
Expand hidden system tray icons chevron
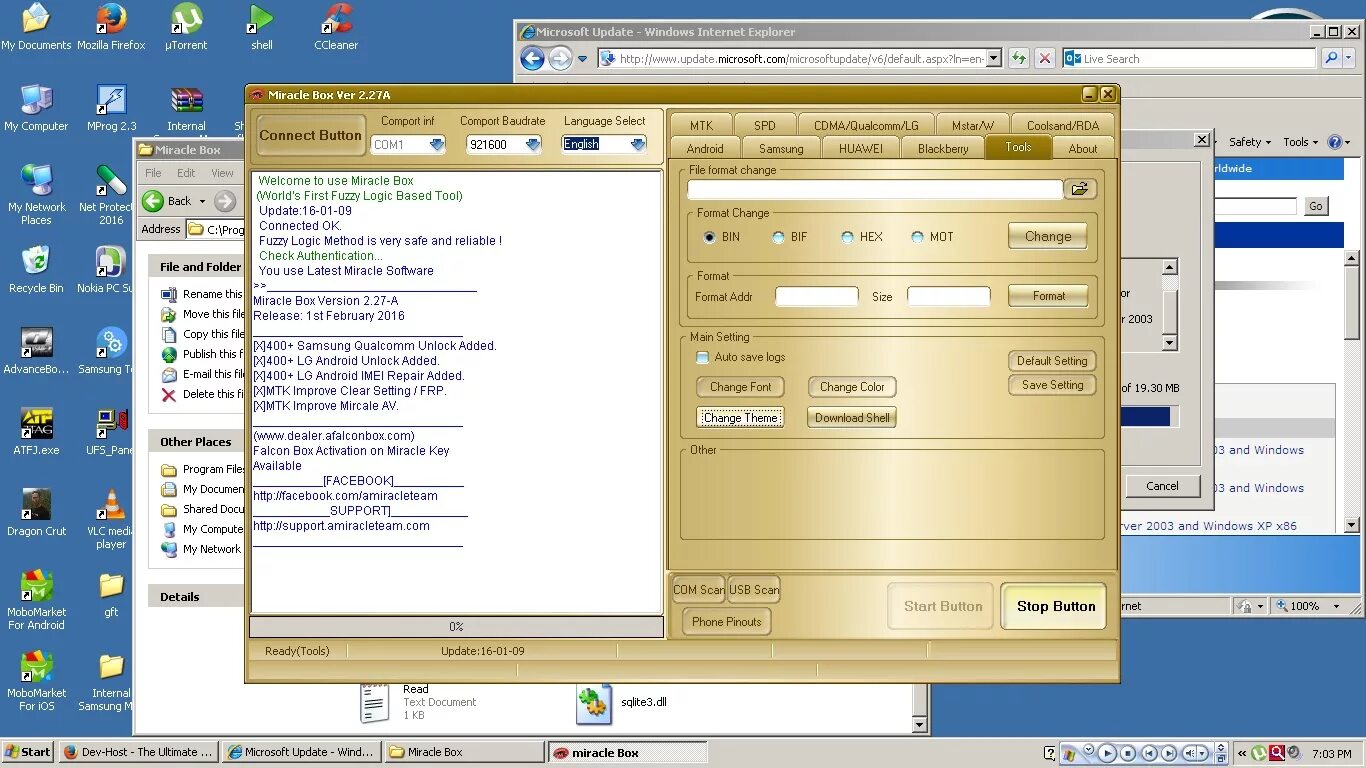click(x=1243, y=753)
